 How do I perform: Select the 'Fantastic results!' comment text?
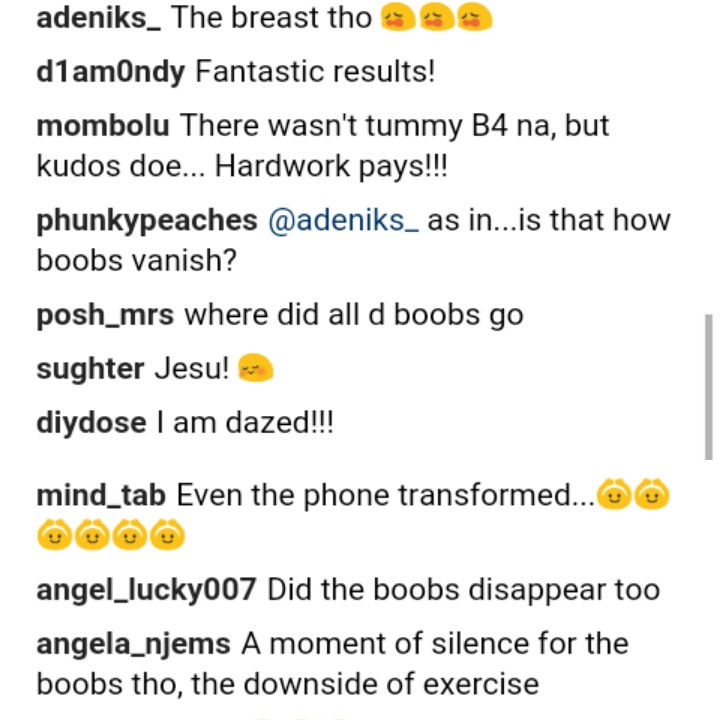(315, 72)
